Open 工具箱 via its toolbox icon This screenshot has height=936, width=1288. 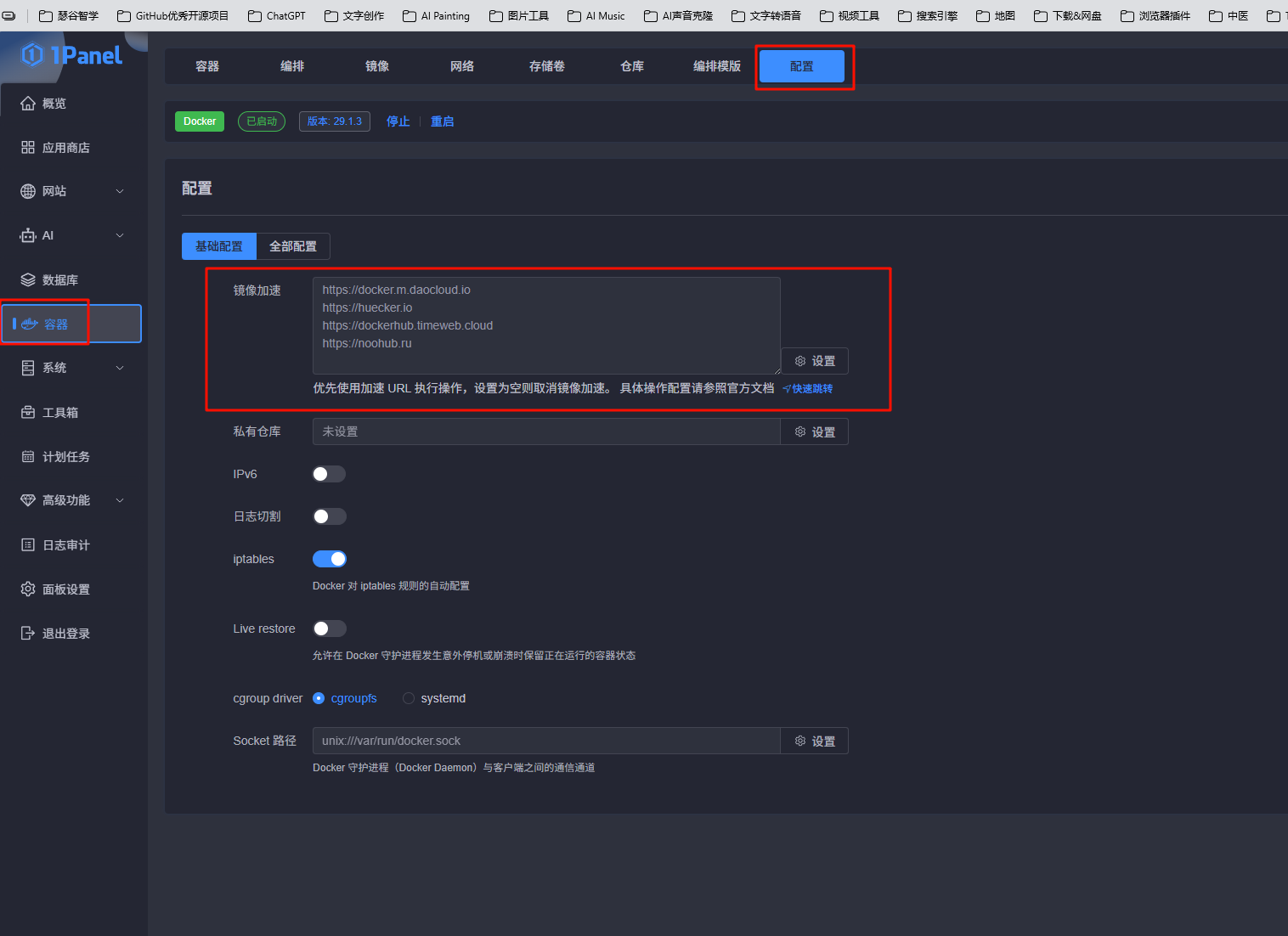(28, 413)
